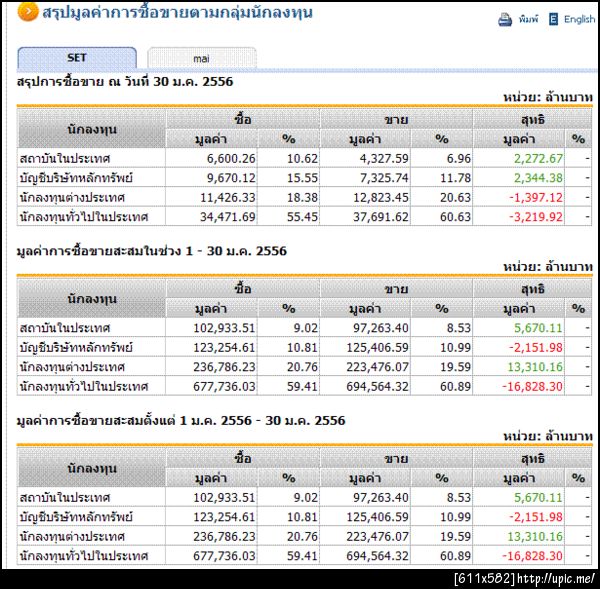Click the ซื้อ header in first table
This screenshot has width=600, height=589.
[x=243, y=119]
